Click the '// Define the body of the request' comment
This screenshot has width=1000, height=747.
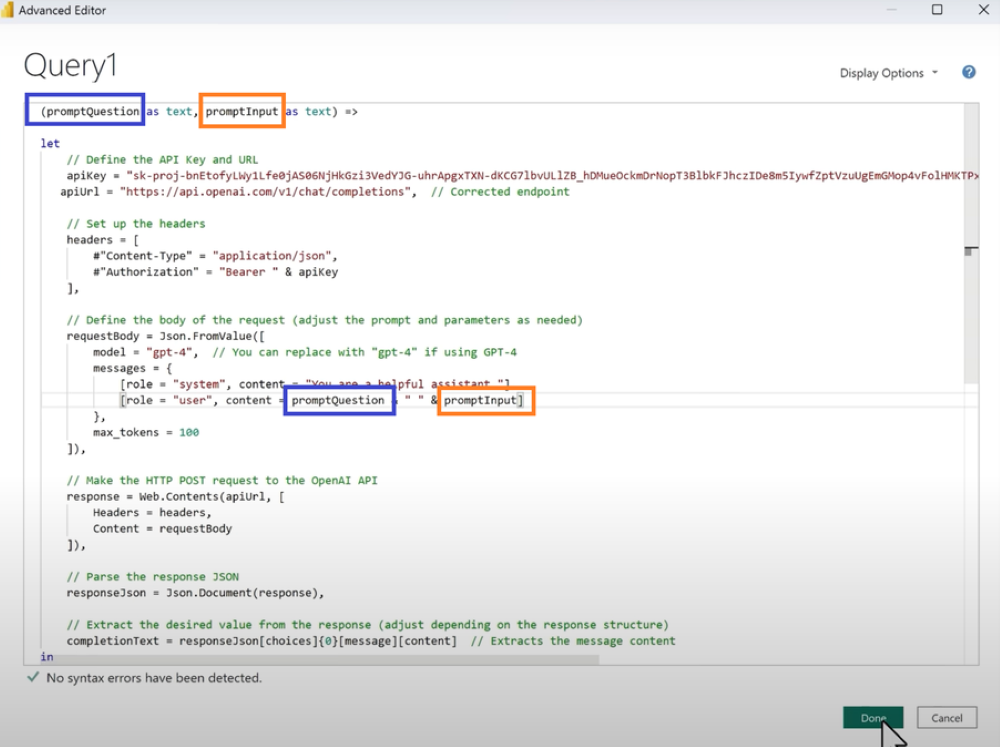pyautogui.click(x=325, y=320)
